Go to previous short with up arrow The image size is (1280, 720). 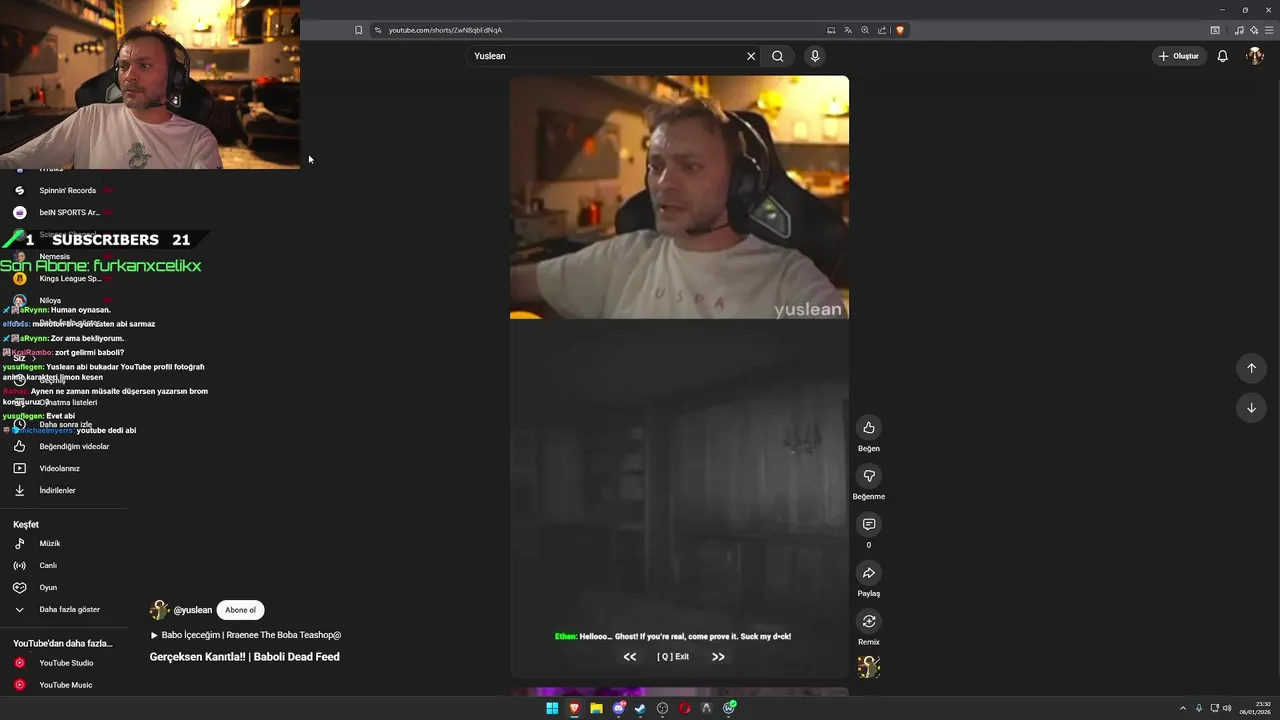coord(1251,368)
